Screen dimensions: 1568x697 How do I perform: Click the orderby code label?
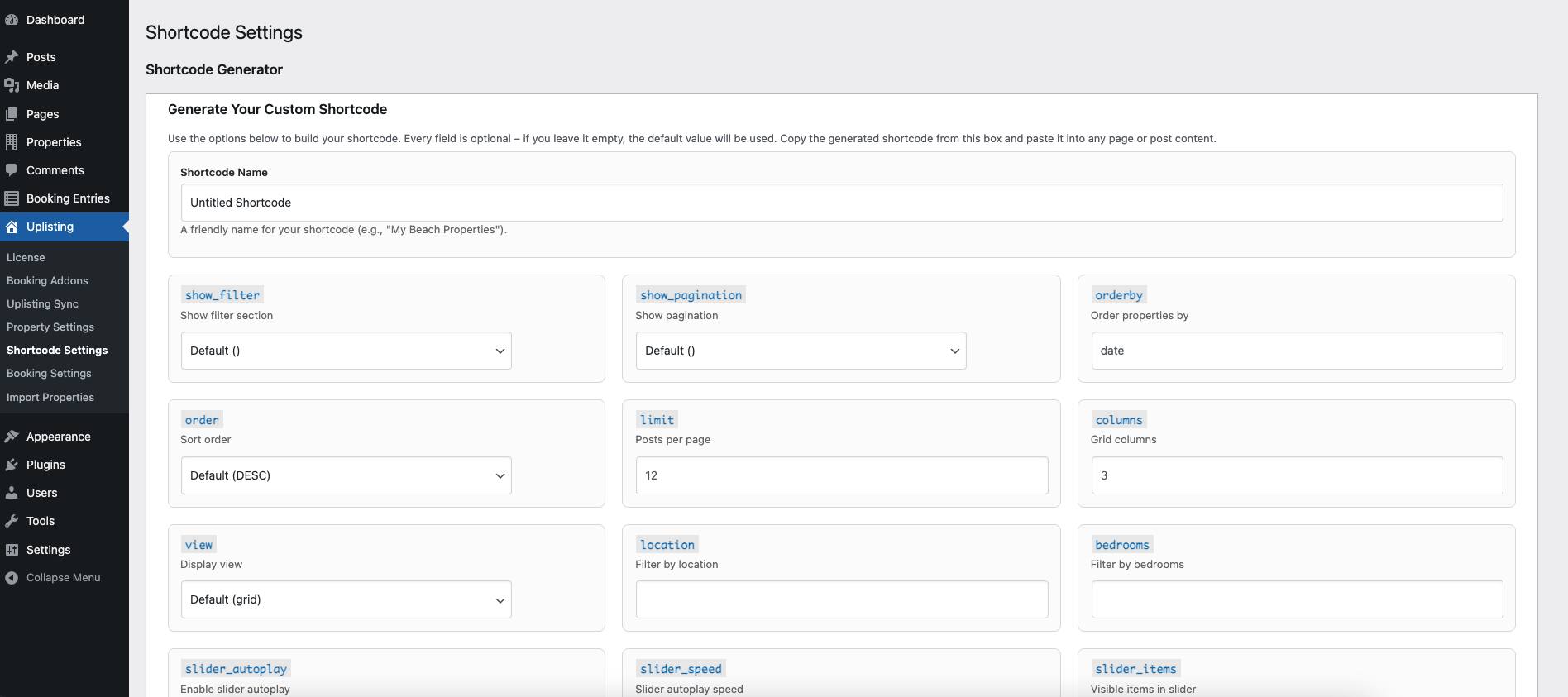[x=1119, y=295]
